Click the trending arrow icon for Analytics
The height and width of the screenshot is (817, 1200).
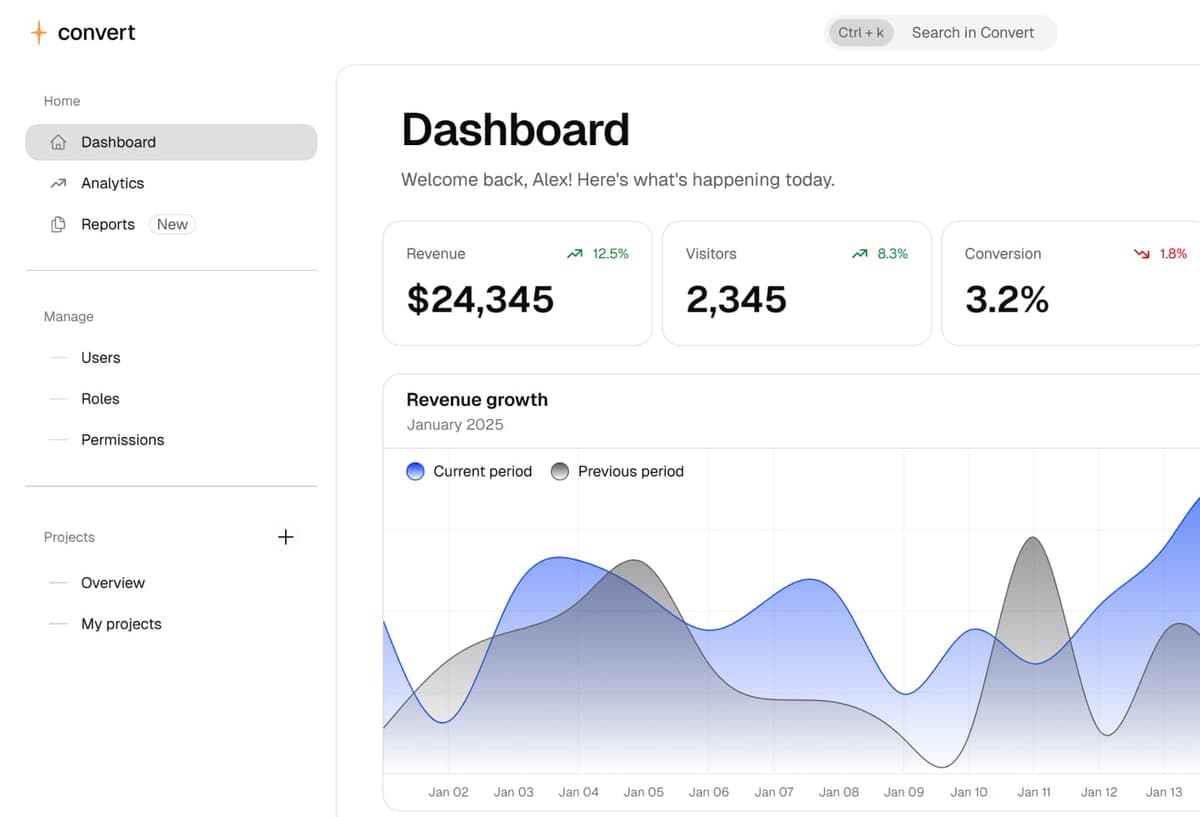pyautogui.click(x=59, y=183)
